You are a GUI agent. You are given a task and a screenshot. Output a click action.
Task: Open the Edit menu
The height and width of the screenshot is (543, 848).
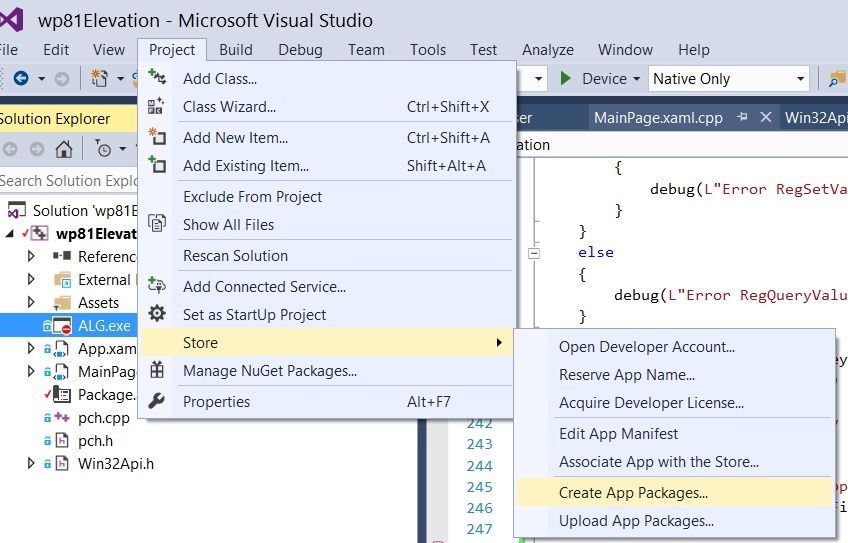coord(56,50)
